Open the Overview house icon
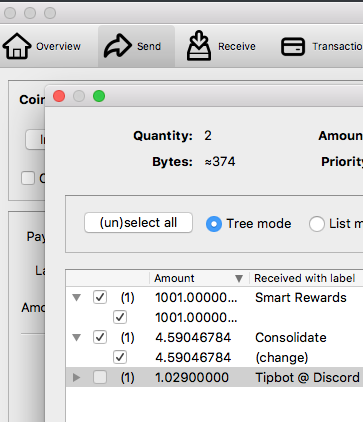The width and height of the screenshot is (363, 422). coord(17,46)
